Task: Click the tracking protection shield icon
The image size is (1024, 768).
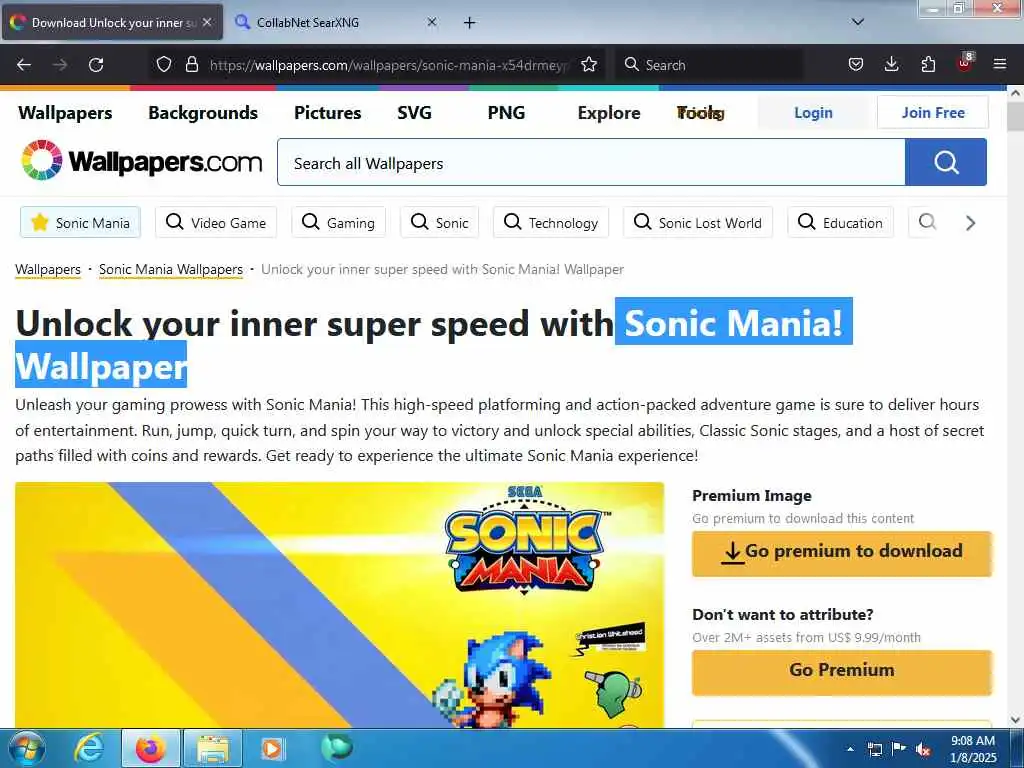Action: 164,64
